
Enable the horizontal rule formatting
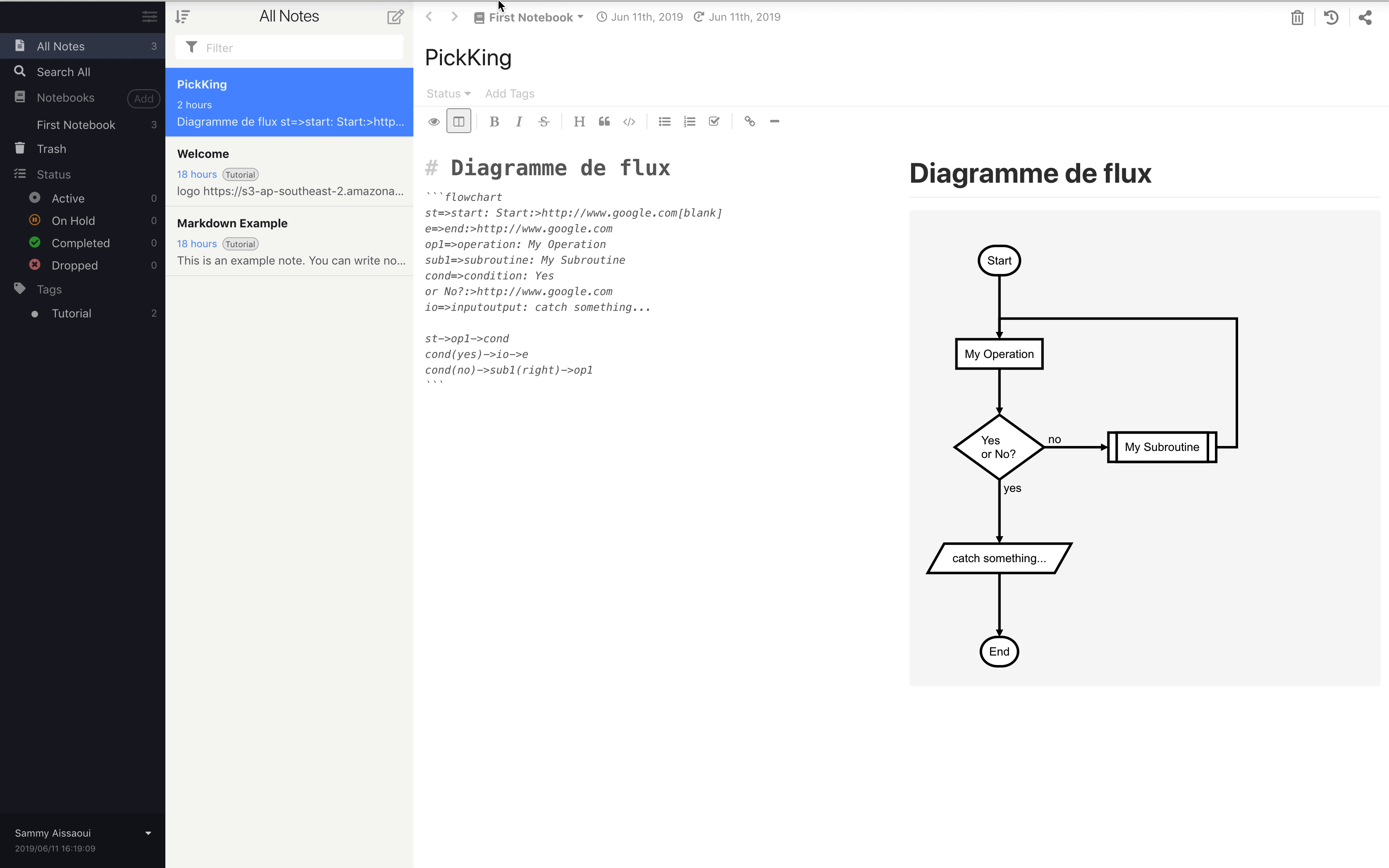coord(775,121)
